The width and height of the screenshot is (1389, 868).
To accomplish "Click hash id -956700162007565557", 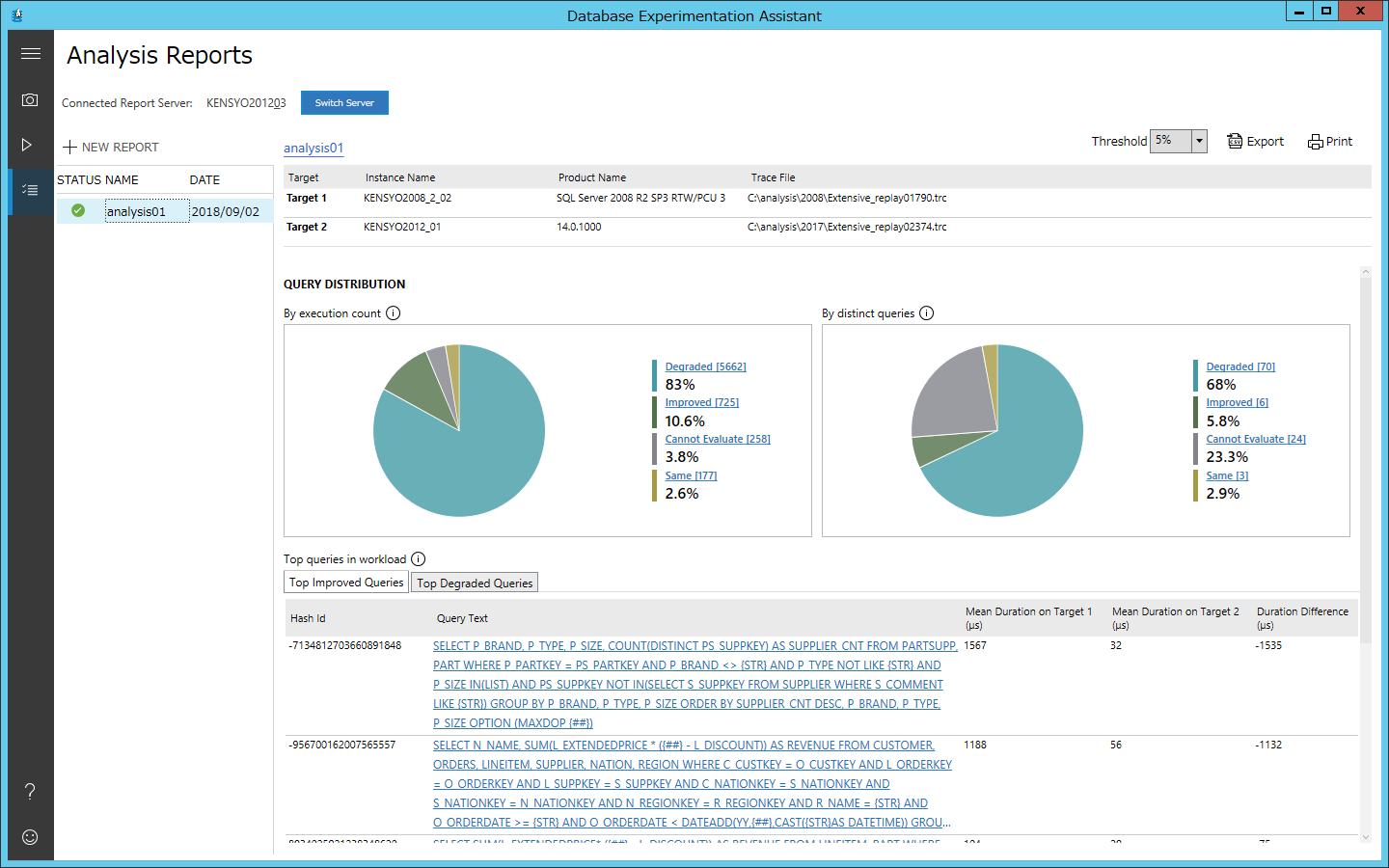I will pos(342,745).
